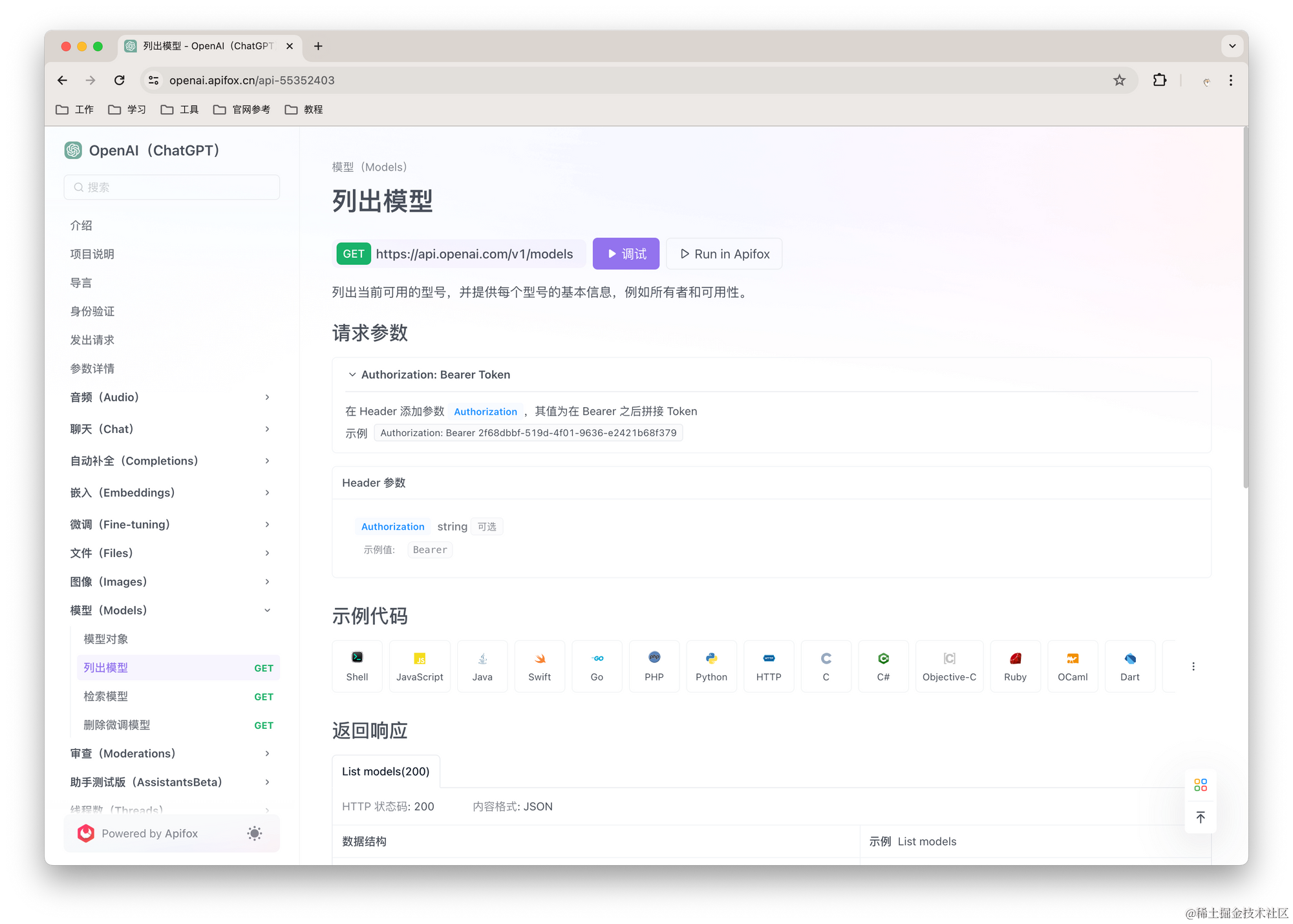The height and width of the screenshot is (924, 1293).
Task: Expand the 聊天 (Chat) section
Action: (x=171, y=428)
